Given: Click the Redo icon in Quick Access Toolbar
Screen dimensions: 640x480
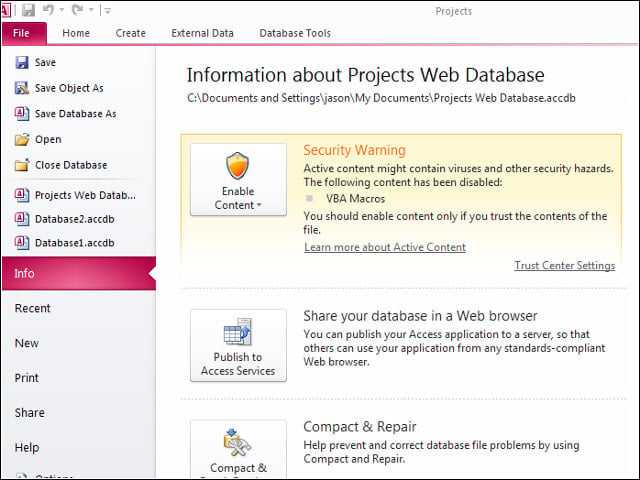Looking at the screenshot, I should (x=78, y=9).
